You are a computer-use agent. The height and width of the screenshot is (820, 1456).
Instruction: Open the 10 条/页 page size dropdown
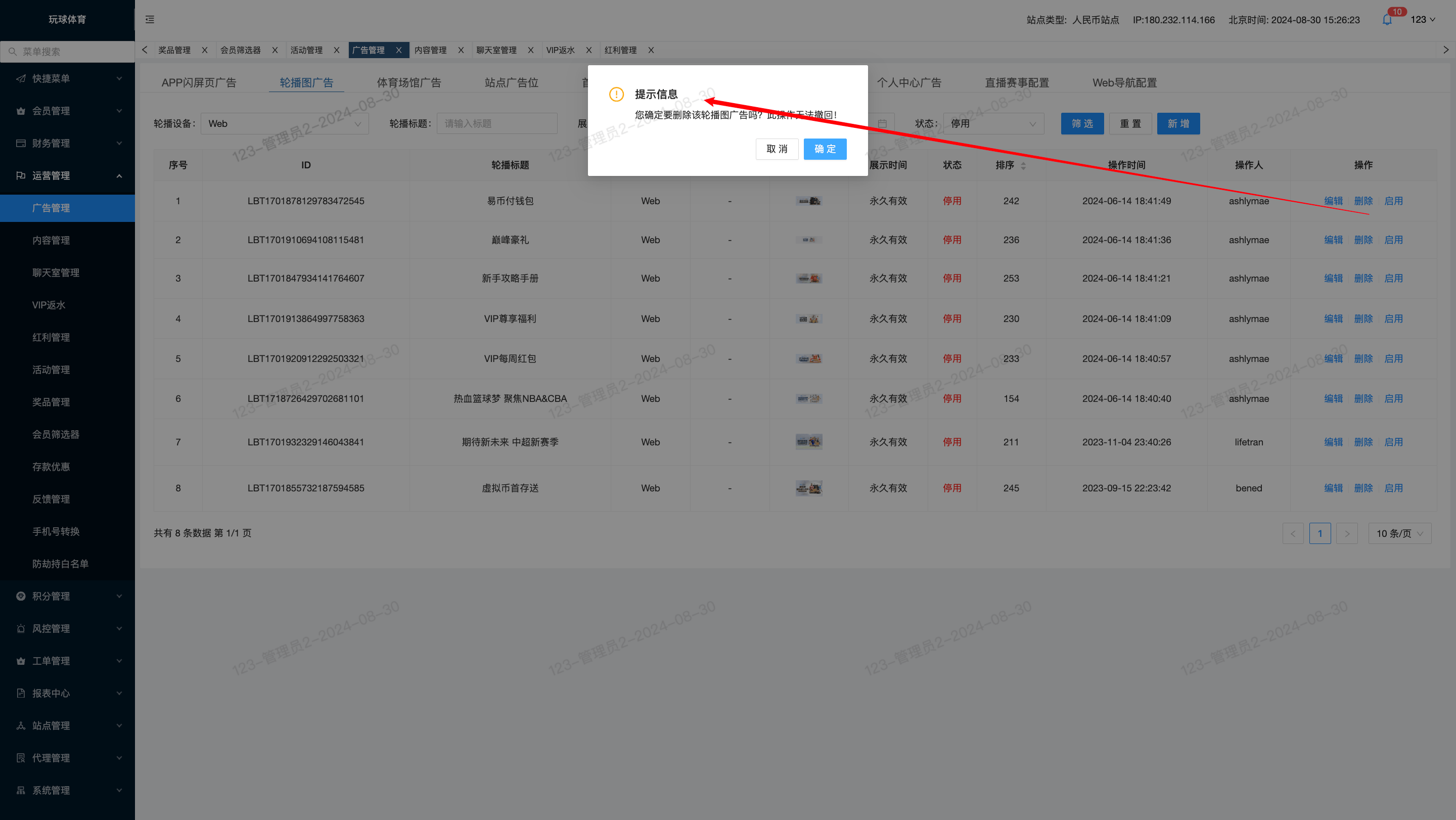[x=1399, y=533]
